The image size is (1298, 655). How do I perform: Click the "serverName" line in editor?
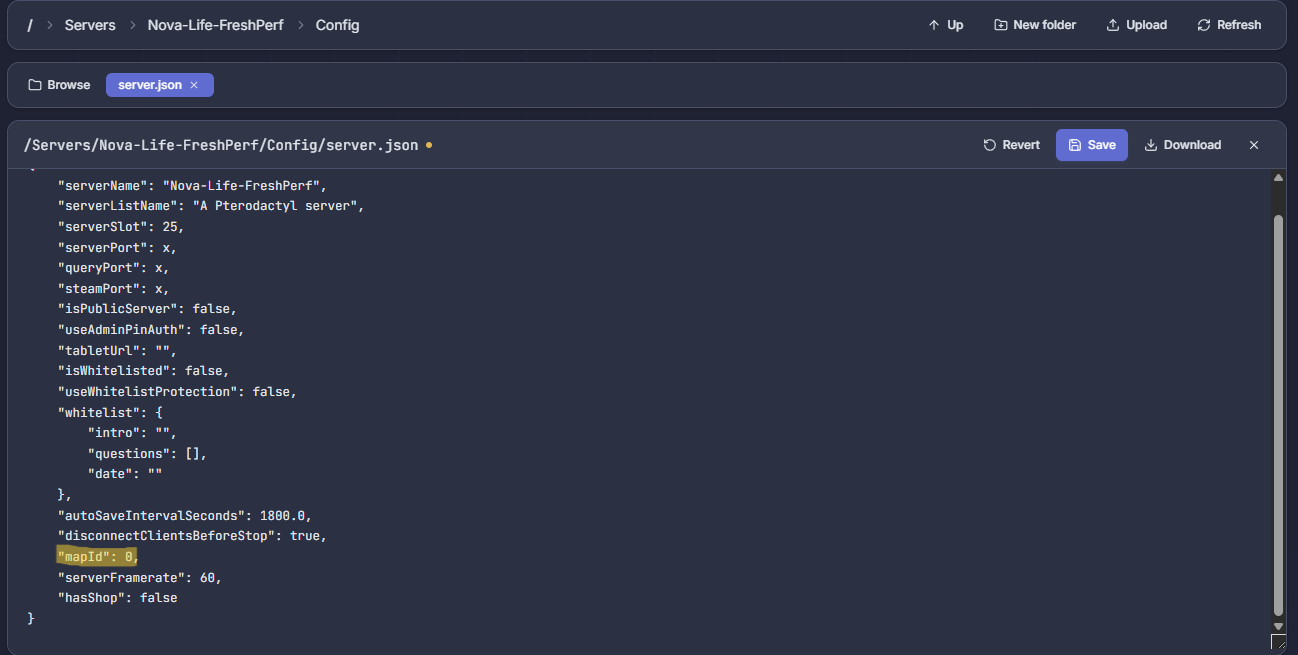point(192,185)
